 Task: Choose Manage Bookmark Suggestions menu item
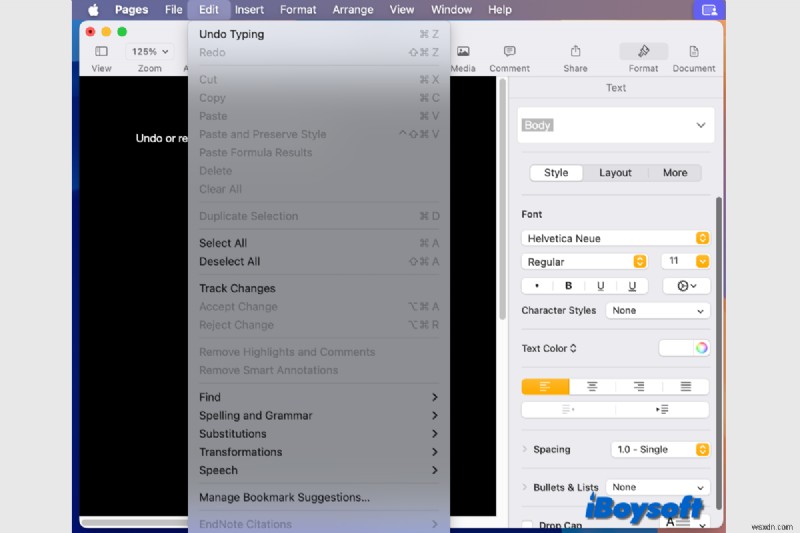[x=319, y=497]
